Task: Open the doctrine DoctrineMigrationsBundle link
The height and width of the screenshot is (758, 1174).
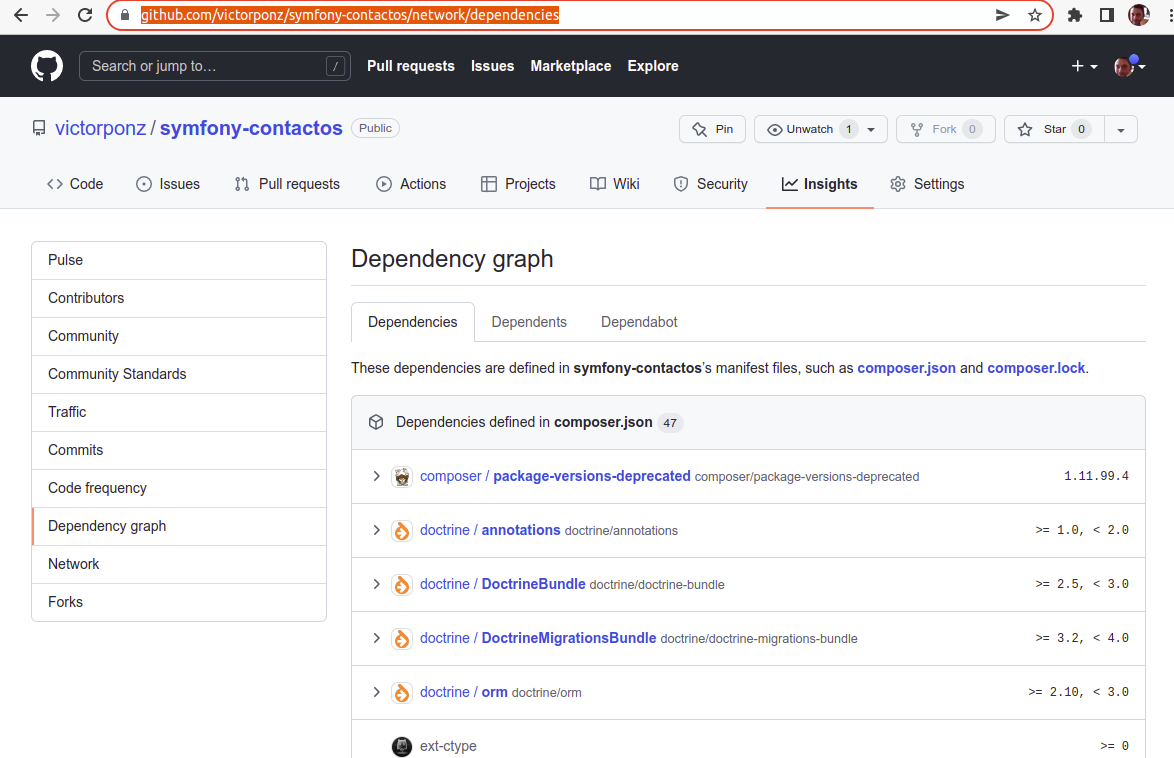Action: pos(569,638)
